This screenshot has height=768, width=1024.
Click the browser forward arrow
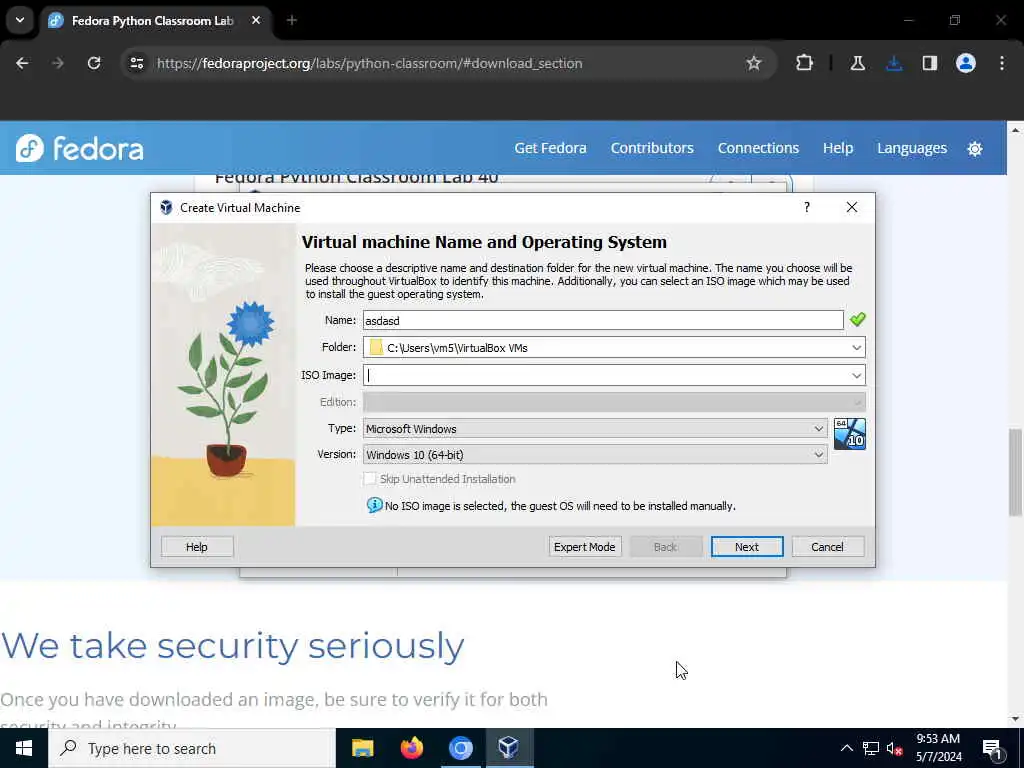point(58,63)
